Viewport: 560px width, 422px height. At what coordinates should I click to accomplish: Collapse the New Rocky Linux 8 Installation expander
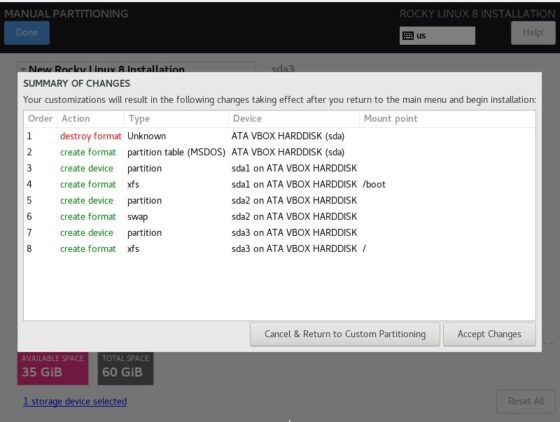point(23,69)
